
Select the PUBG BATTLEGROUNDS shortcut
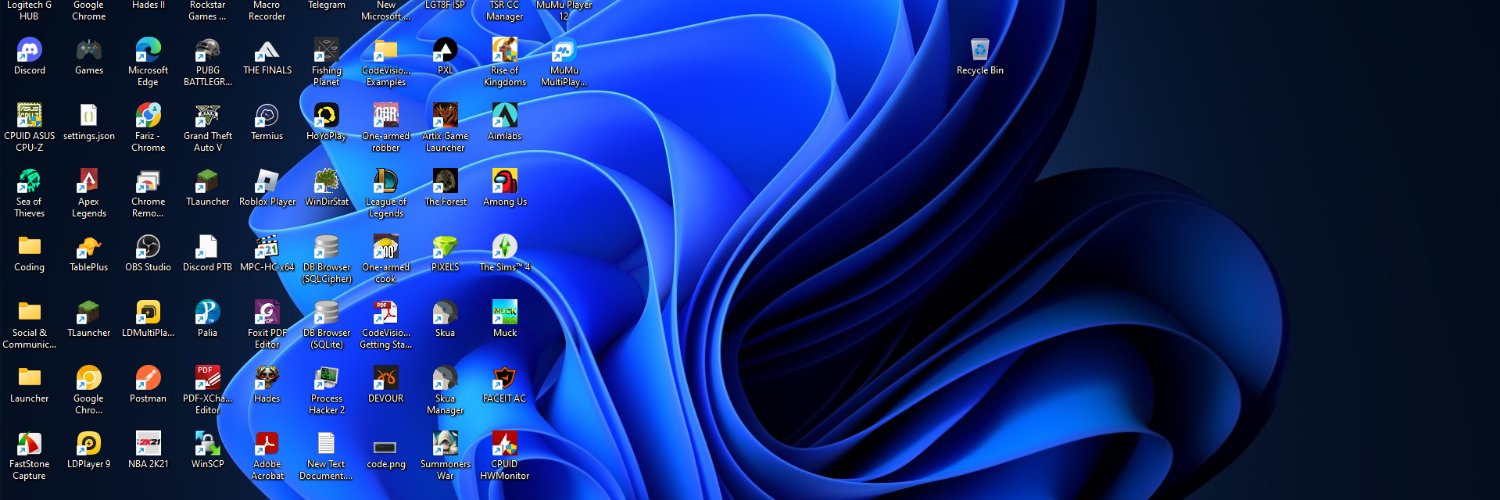tap(207, 50)
